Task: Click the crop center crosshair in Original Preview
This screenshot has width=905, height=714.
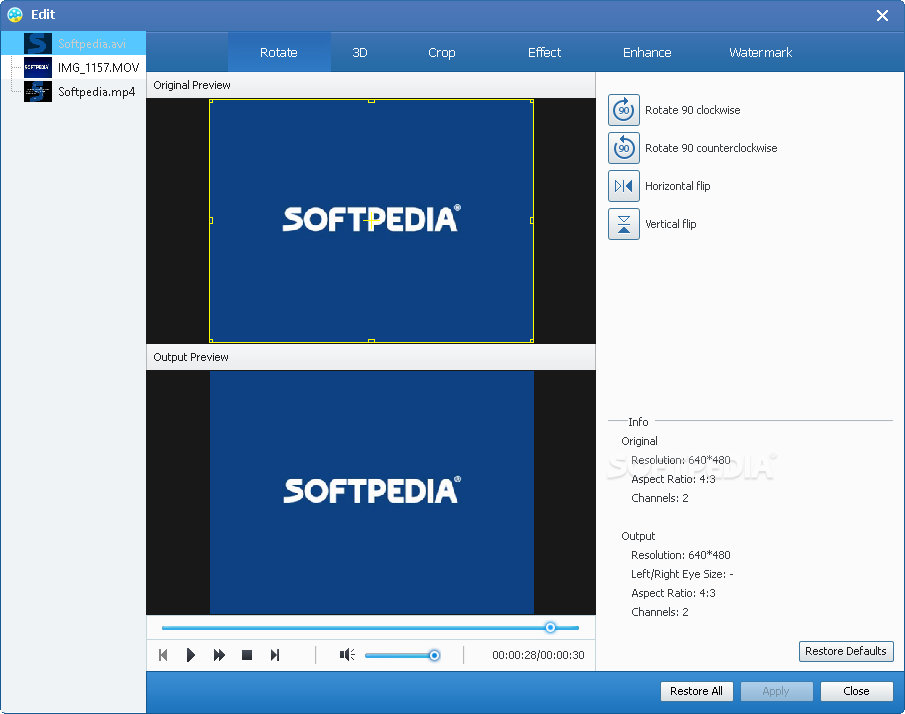Action: click(x=371, y=220)
